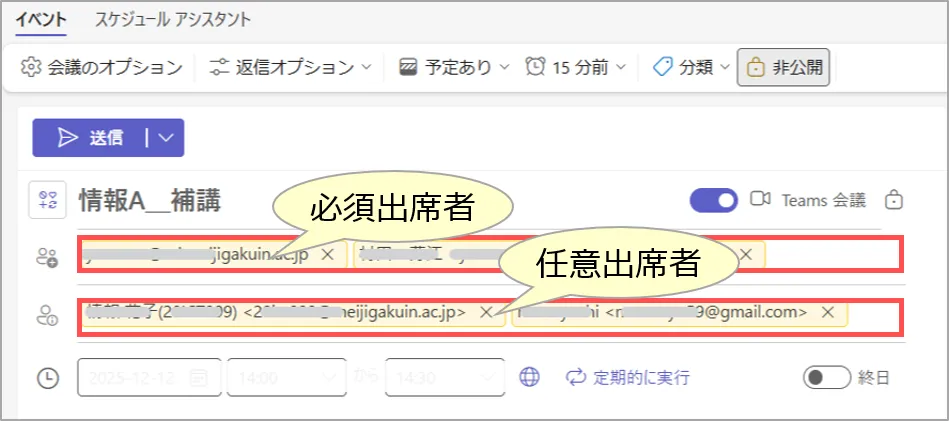Select the イベント tab

coord(42,19)
